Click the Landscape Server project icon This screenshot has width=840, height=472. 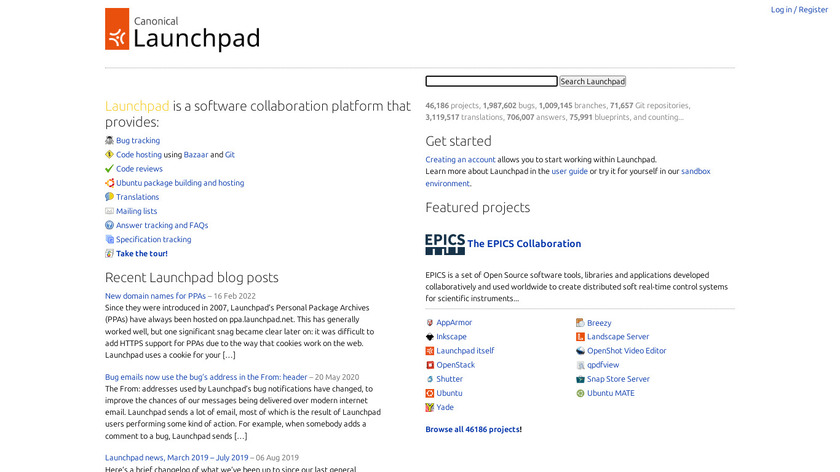pos(580,336)
